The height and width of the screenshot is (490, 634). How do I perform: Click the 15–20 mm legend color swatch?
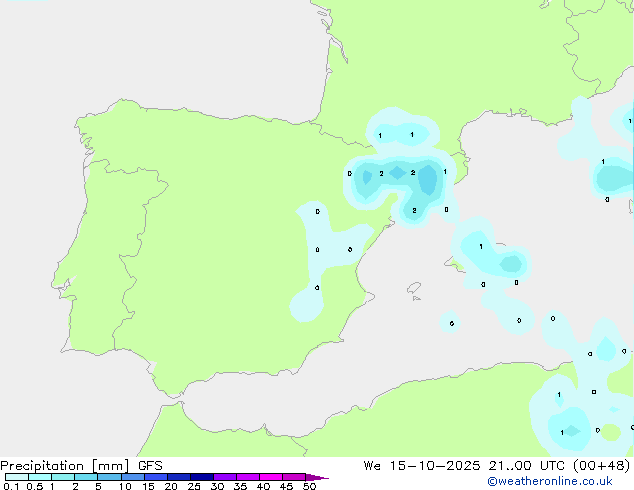156,477
